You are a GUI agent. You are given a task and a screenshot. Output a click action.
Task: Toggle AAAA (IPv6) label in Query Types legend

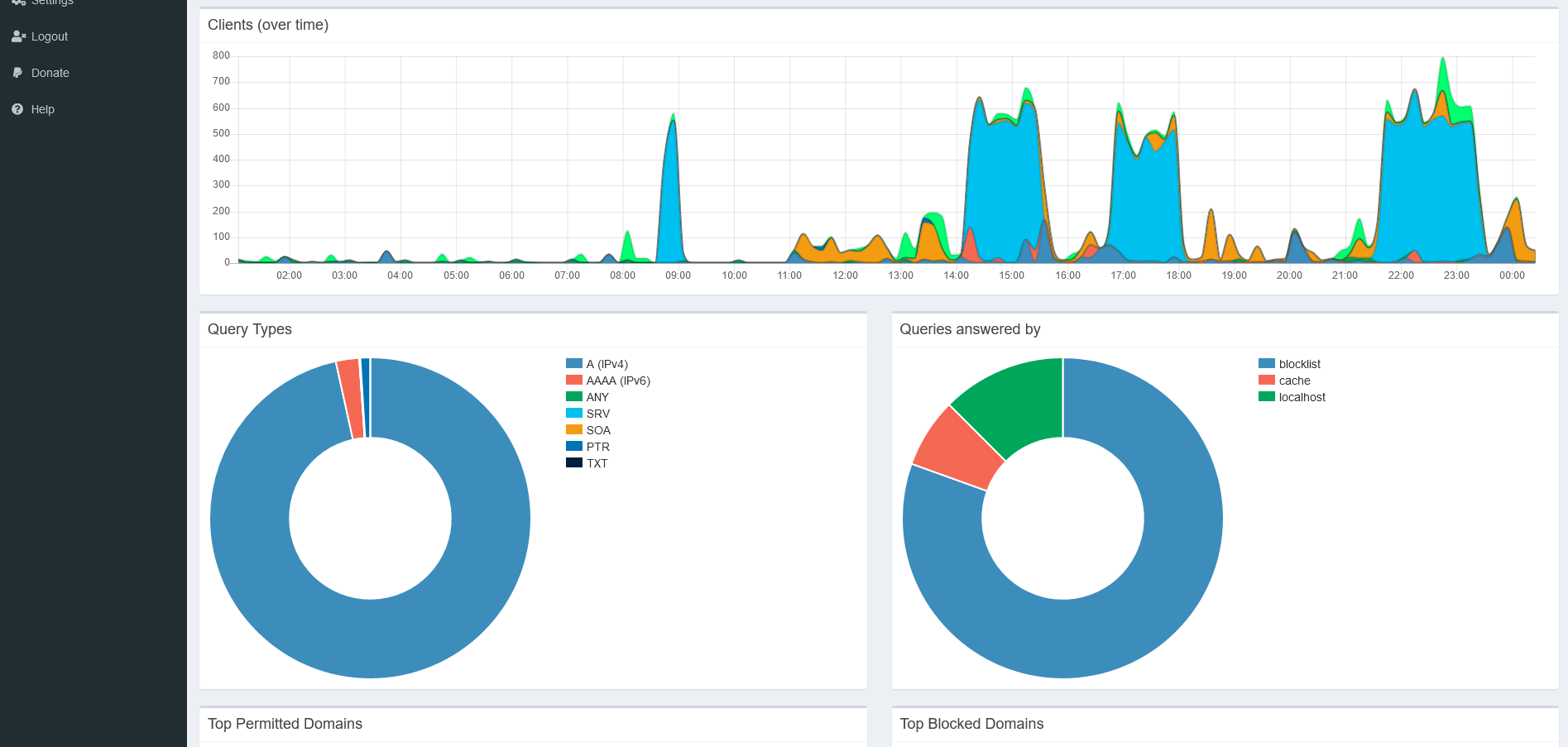pyautogui.click(x=617, y=381)
